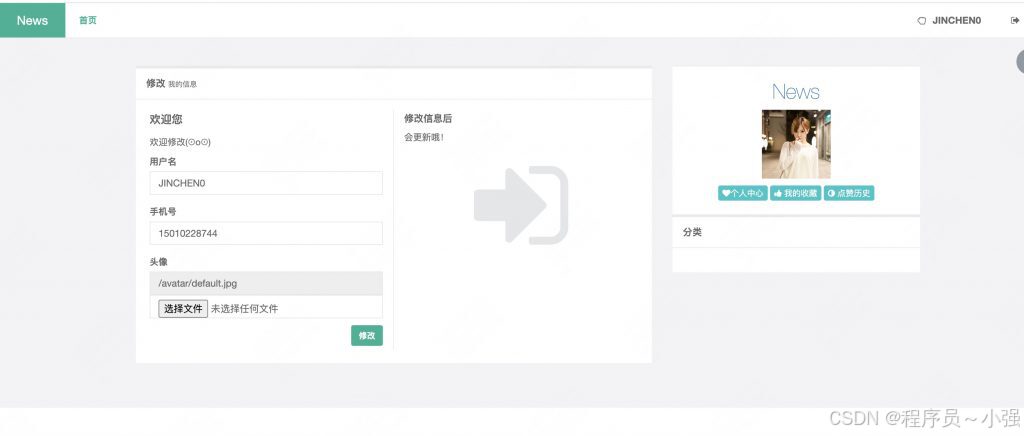The width and height of the screenshot is (1024, 436).
Task: Click the 未选择任何文件 text
Action: (x=244, y=309)
